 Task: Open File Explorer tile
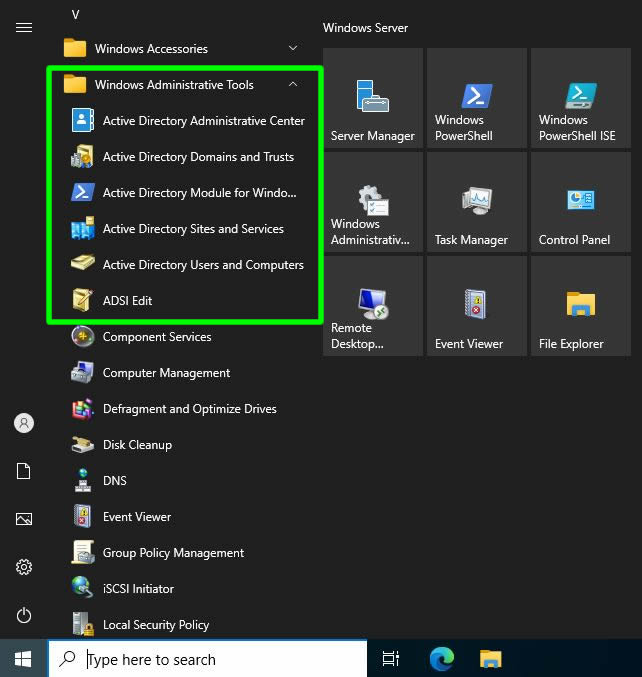pos(580,306)
